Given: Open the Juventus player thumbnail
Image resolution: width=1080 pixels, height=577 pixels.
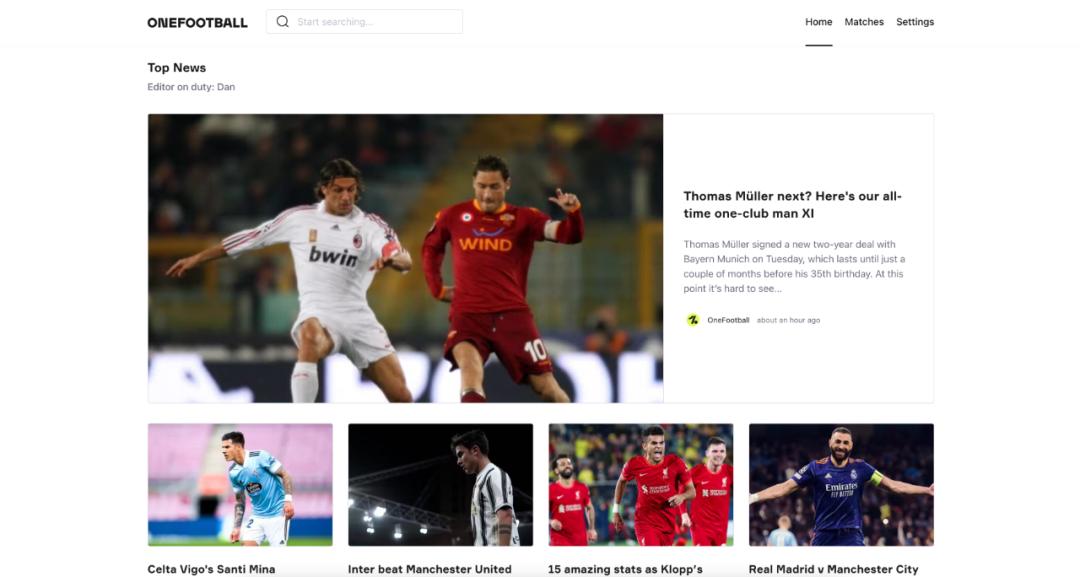Looking at the screenshot, I should click(x=441, y=485).
